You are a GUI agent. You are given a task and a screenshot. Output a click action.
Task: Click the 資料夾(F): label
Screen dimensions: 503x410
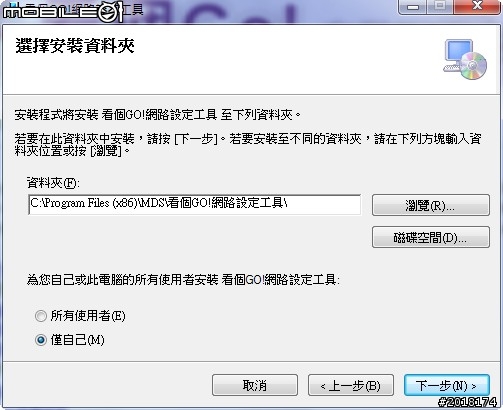point(53,183)
